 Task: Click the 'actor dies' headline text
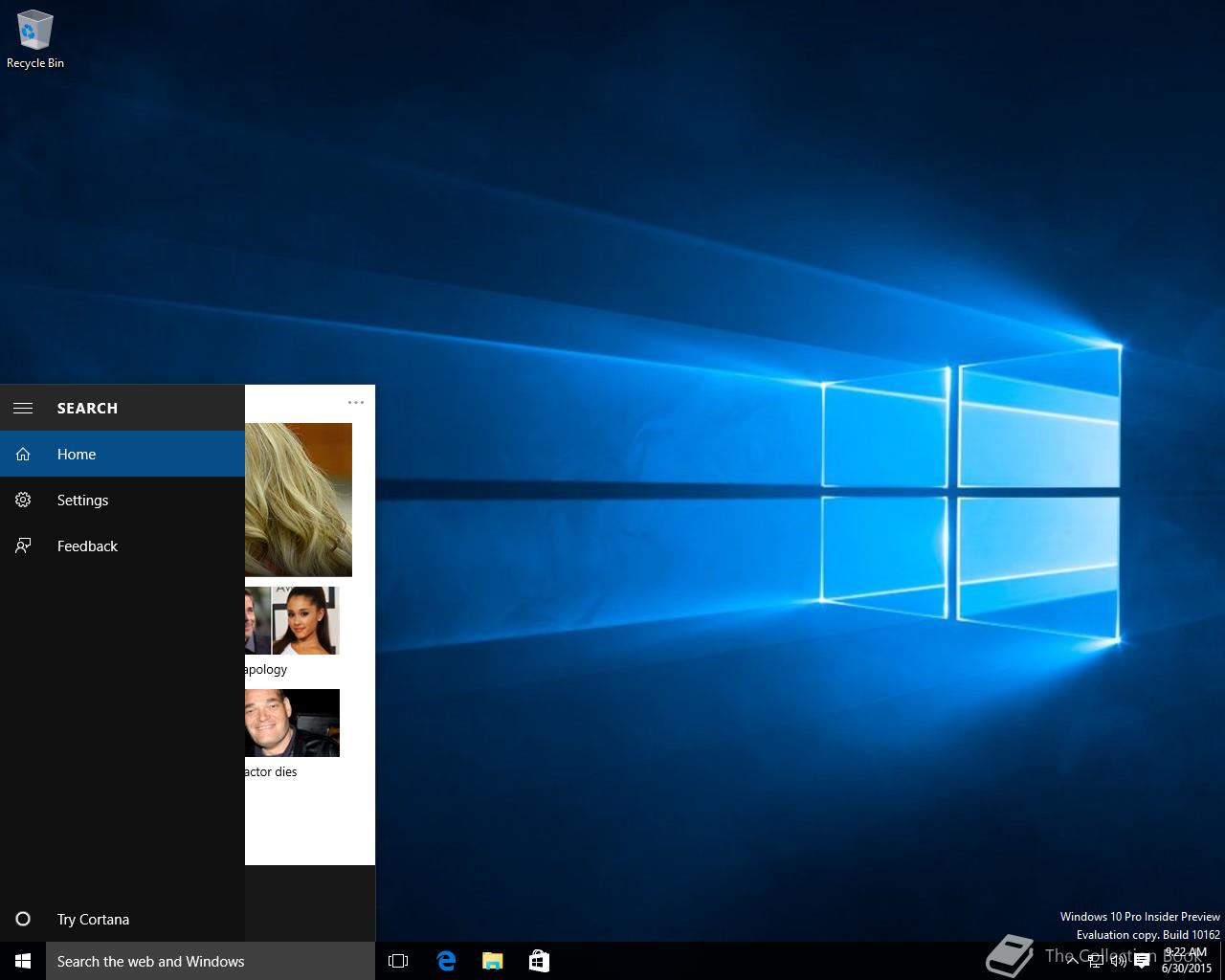(271, 771)
